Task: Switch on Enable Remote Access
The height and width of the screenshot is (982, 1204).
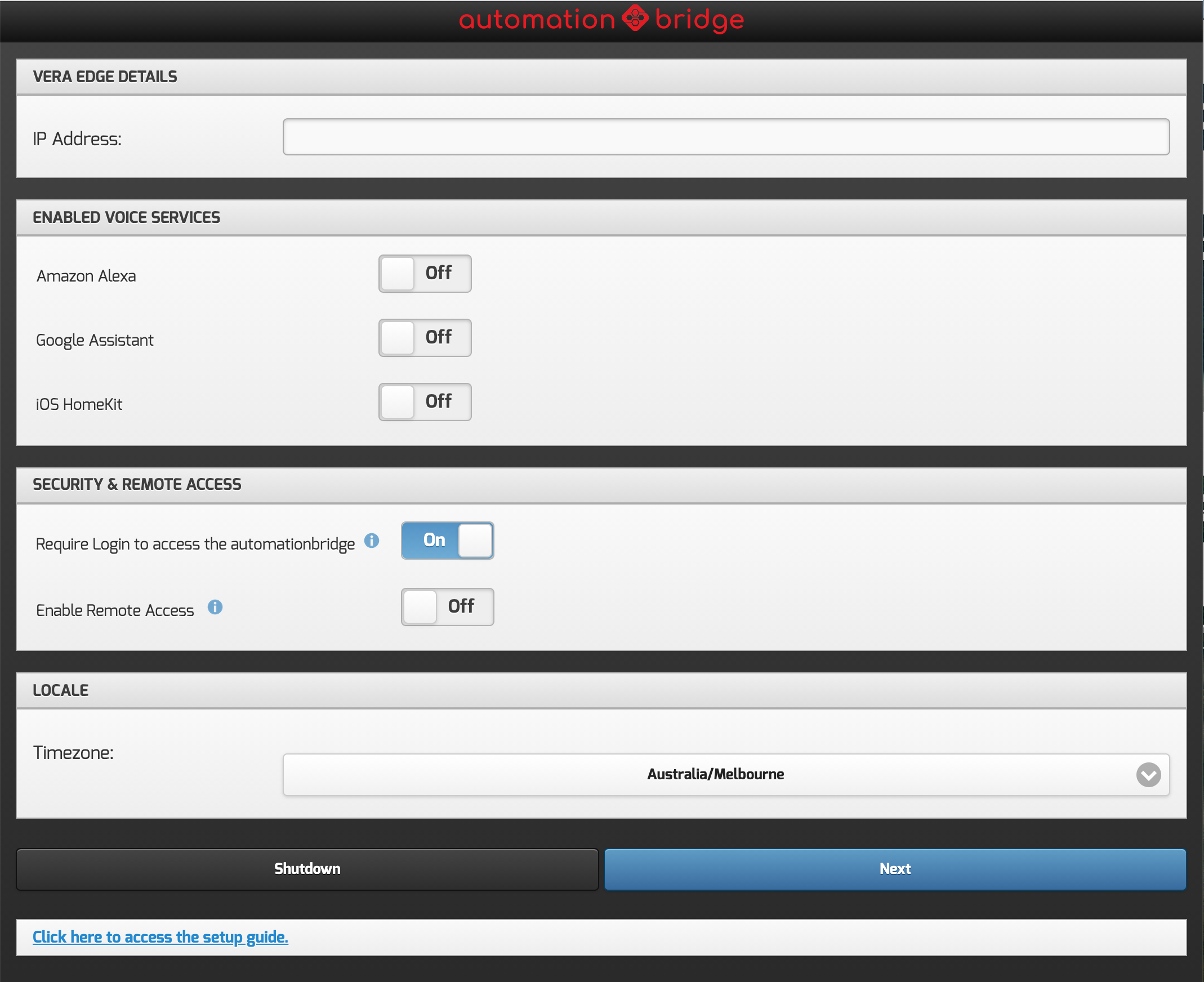Action: (x=447, y=607)
